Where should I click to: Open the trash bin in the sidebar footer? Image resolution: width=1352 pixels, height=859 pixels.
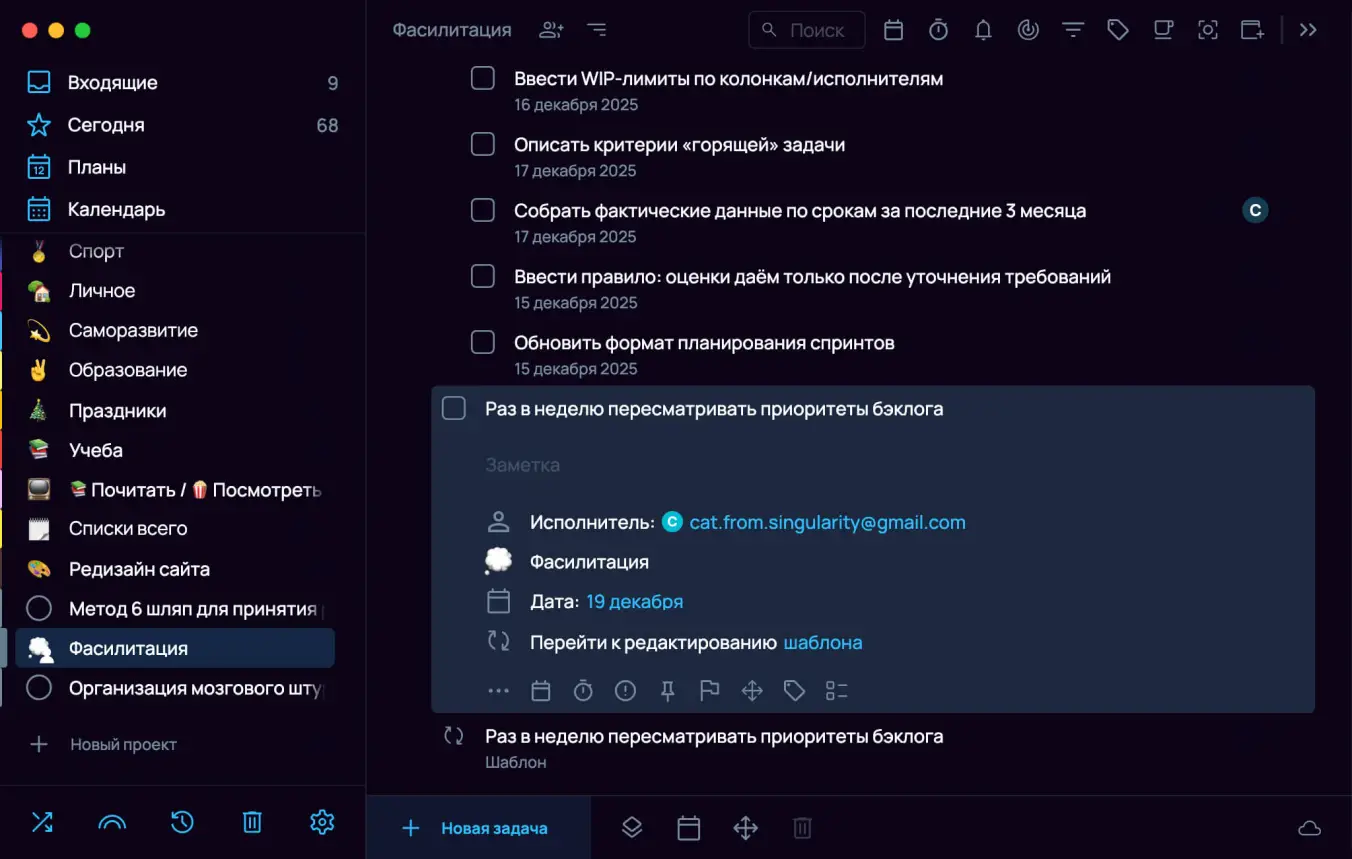pos(251,822)
